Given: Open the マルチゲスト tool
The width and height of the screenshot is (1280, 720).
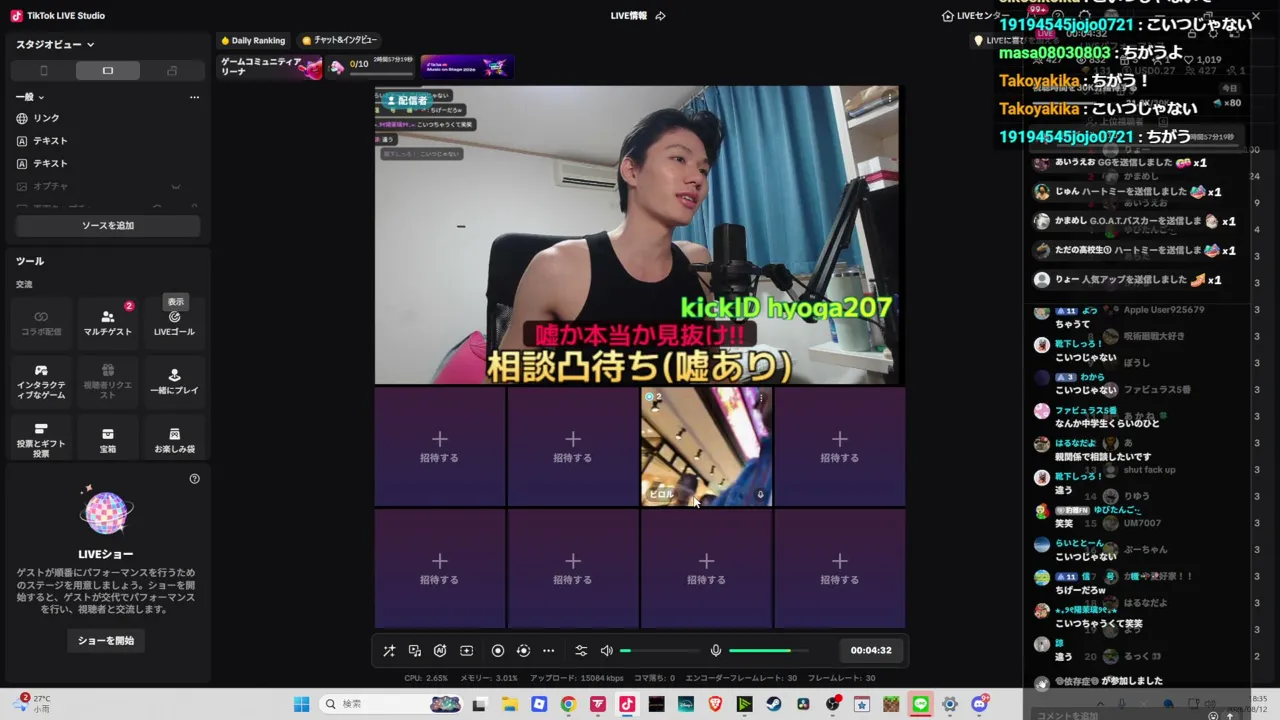Looking at the screenshot, I should [x=108, y=322].
